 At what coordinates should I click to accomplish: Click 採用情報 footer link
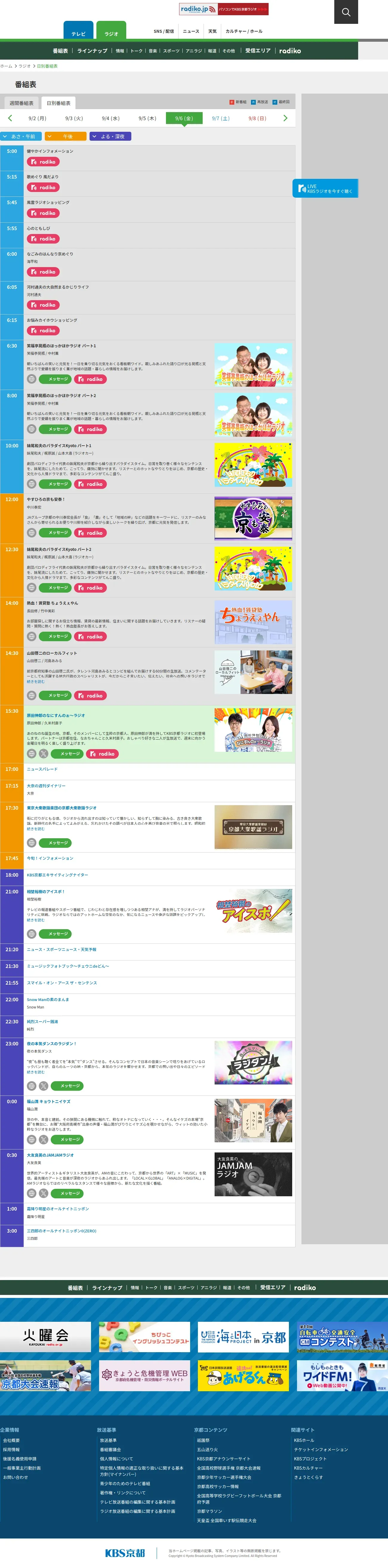point(11,1449)
